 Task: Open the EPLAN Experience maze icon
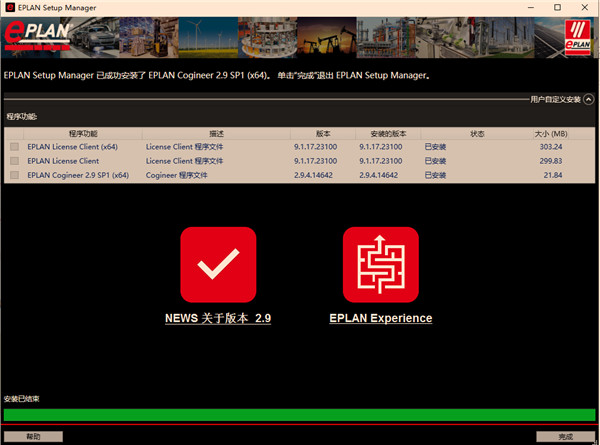381,264
